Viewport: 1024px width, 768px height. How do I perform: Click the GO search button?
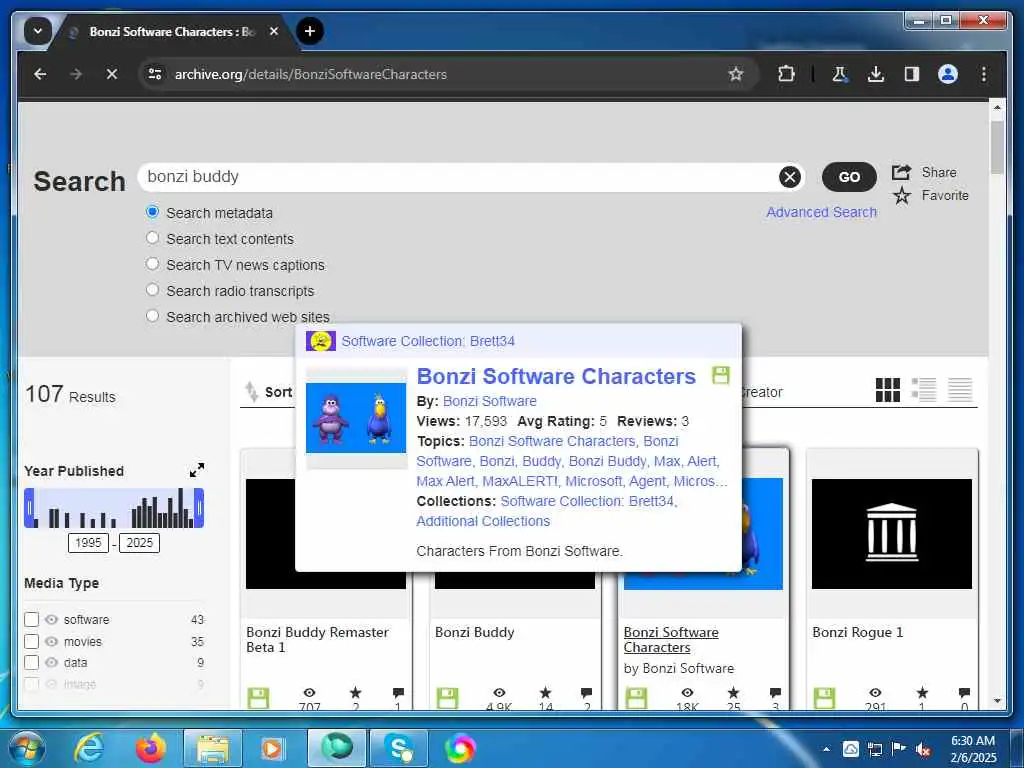pyautogui.click(x=849, y=177)
